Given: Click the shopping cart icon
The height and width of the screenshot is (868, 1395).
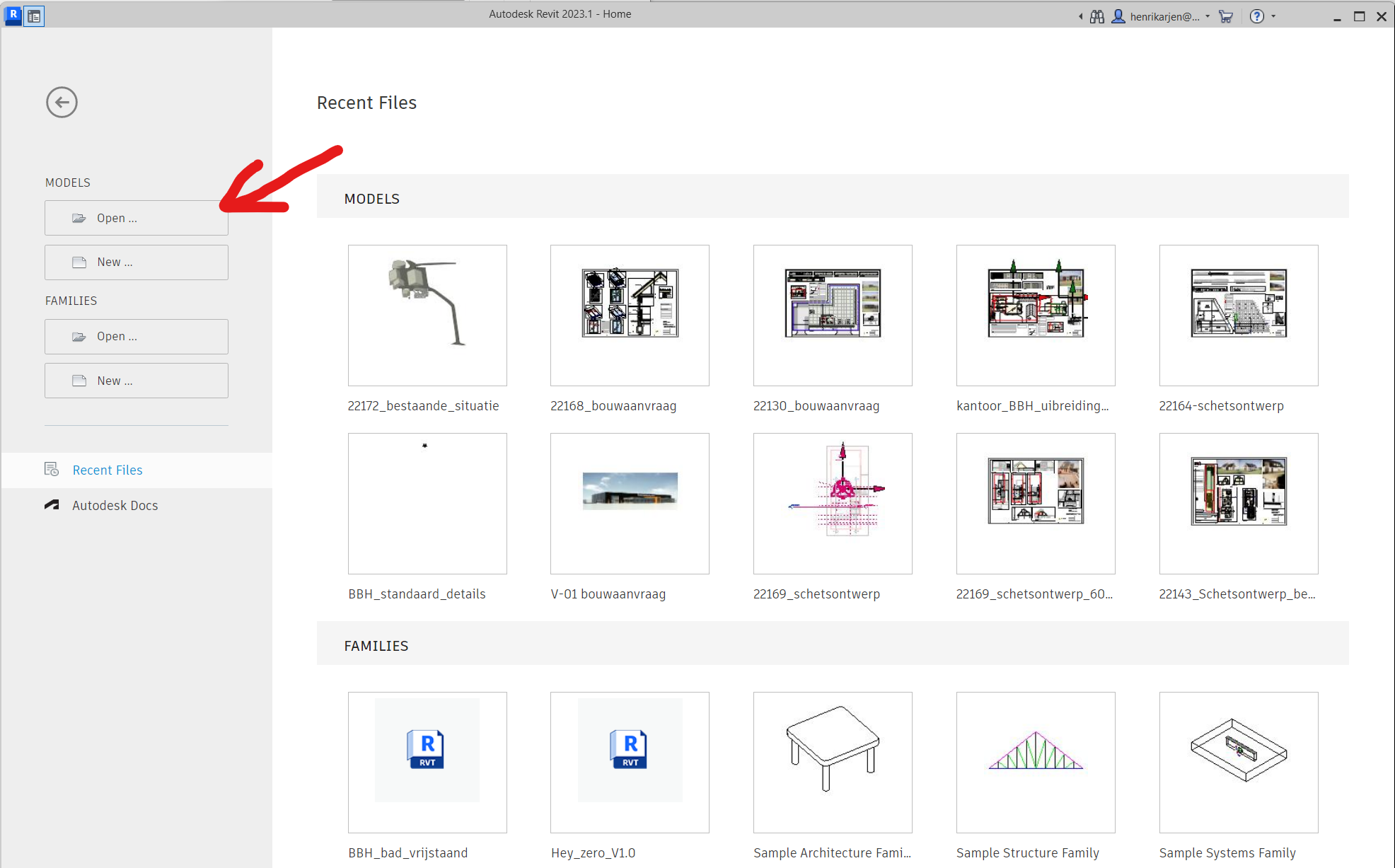Looking at the screenshot, I should (x=1226, y=16).
